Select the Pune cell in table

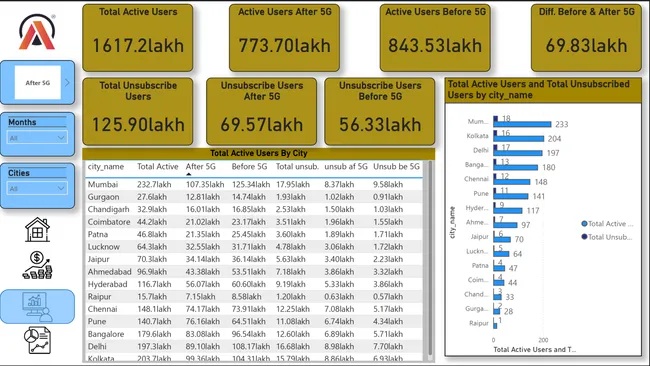click(x=97, y=322)
